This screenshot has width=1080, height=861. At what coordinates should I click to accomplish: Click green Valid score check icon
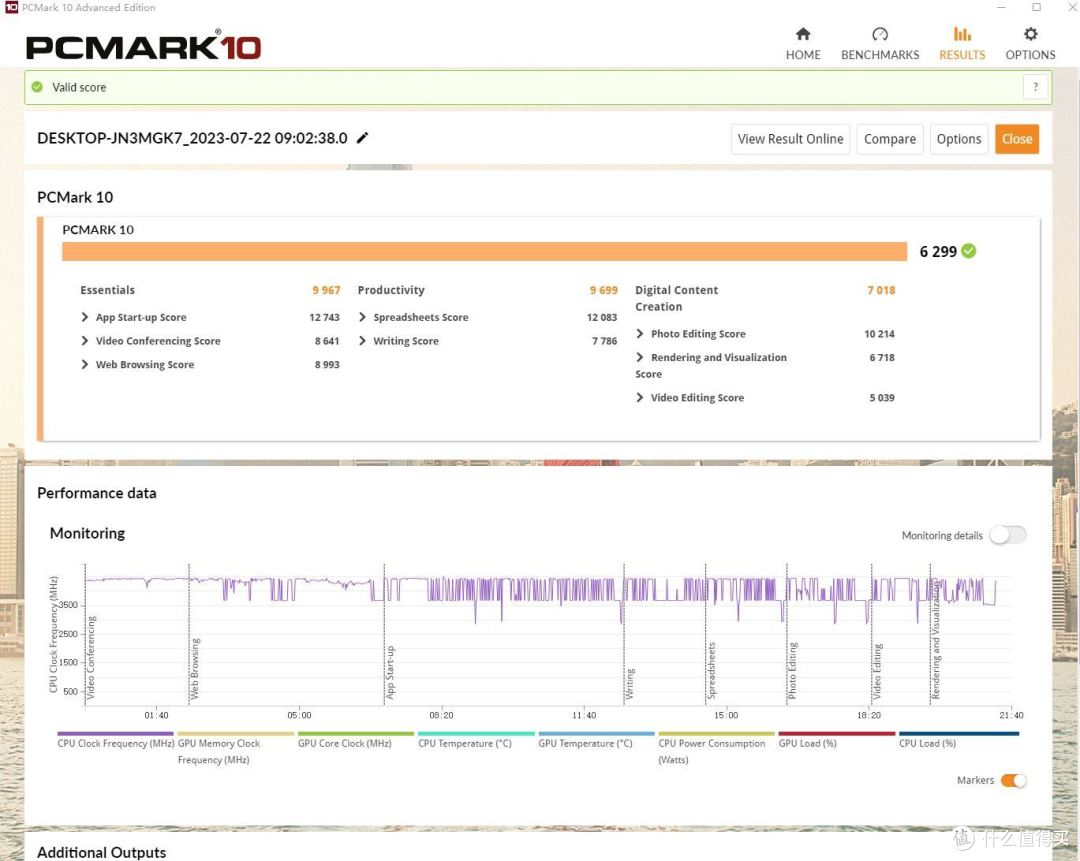(x=37, y=87)
